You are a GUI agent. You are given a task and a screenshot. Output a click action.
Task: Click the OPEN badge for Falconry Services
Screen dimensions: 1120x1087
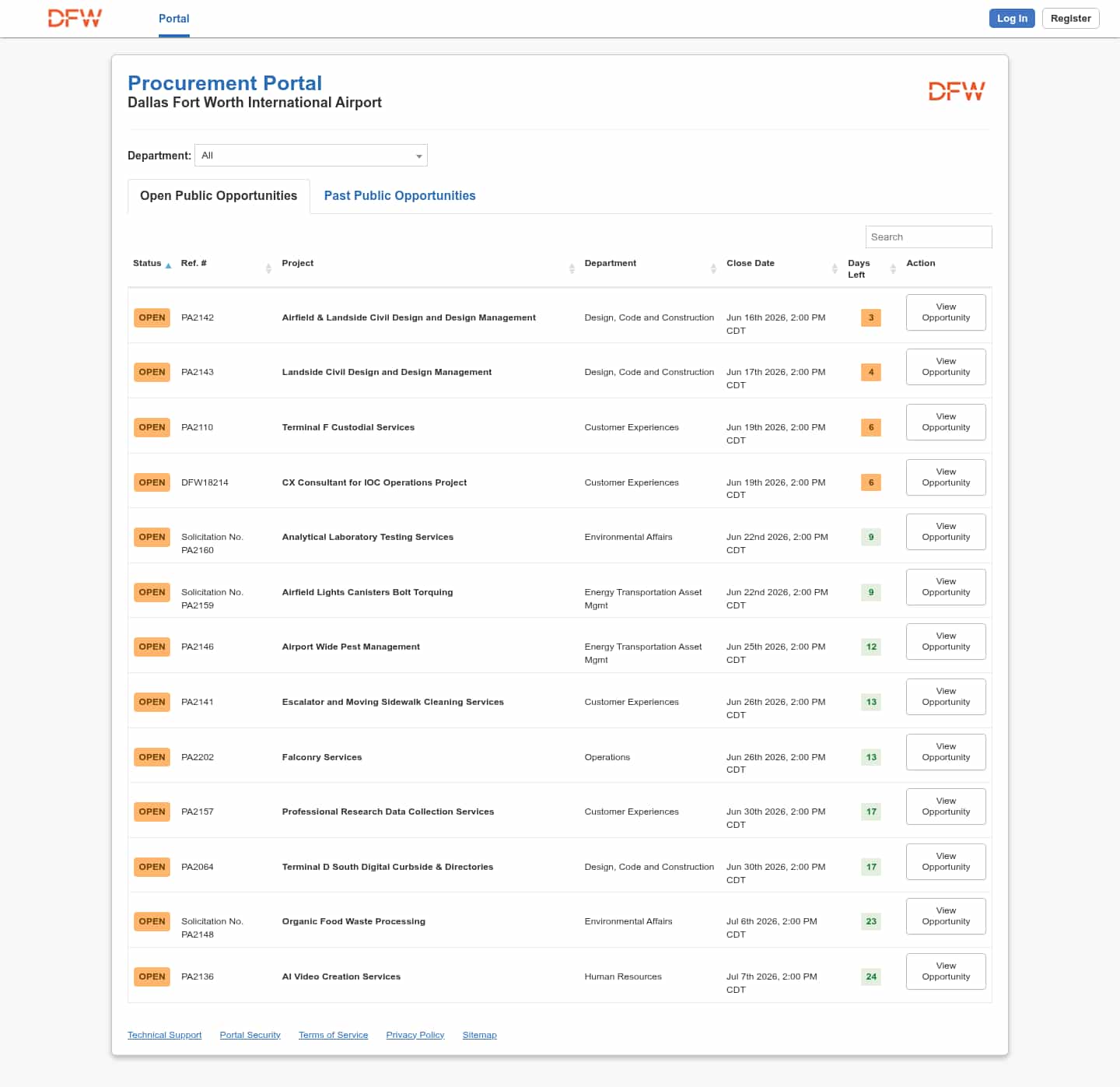[152, 757]
